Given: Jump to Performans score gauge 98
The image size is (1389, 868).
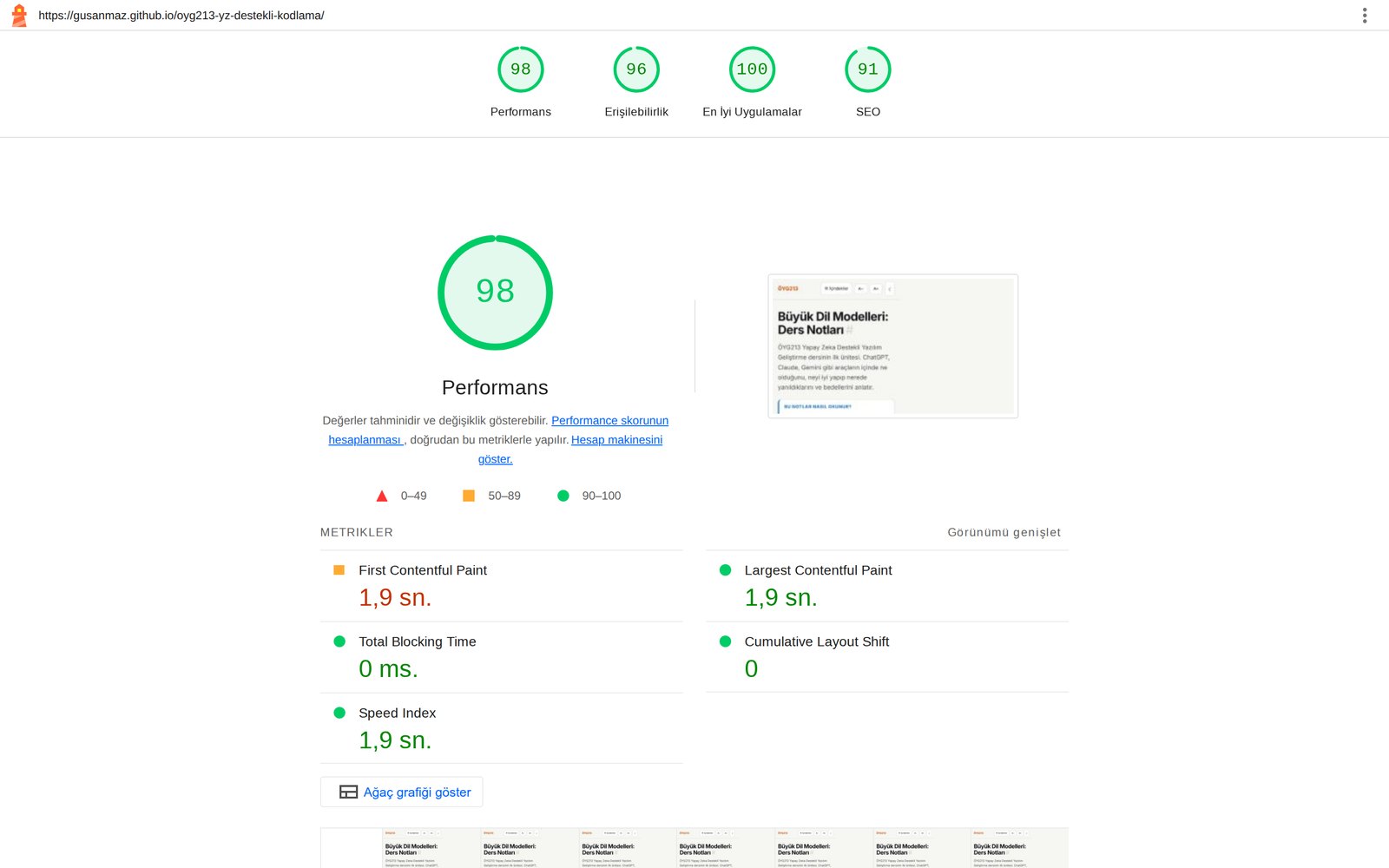Looking at the screenshot, I should pyautogui.click(x=521, y=82).
